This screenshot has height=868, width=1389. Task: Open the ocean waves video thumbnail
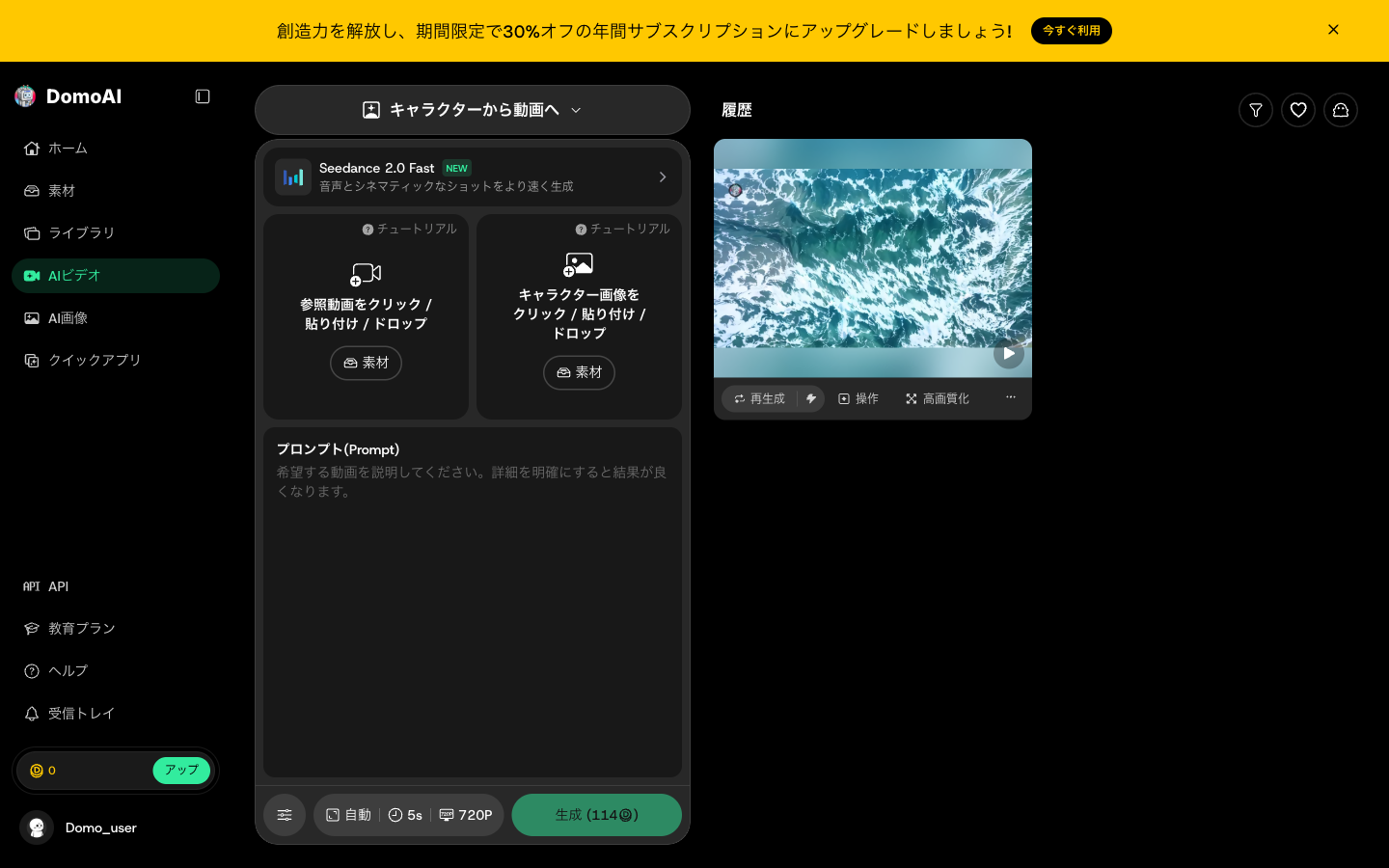tap(873, 258)
